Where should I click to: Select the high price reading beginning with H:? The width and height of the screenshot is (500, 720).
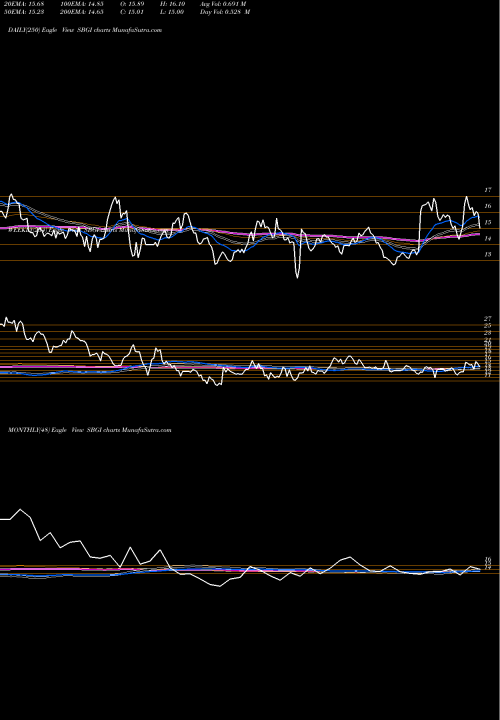click(x=172, y=4)
